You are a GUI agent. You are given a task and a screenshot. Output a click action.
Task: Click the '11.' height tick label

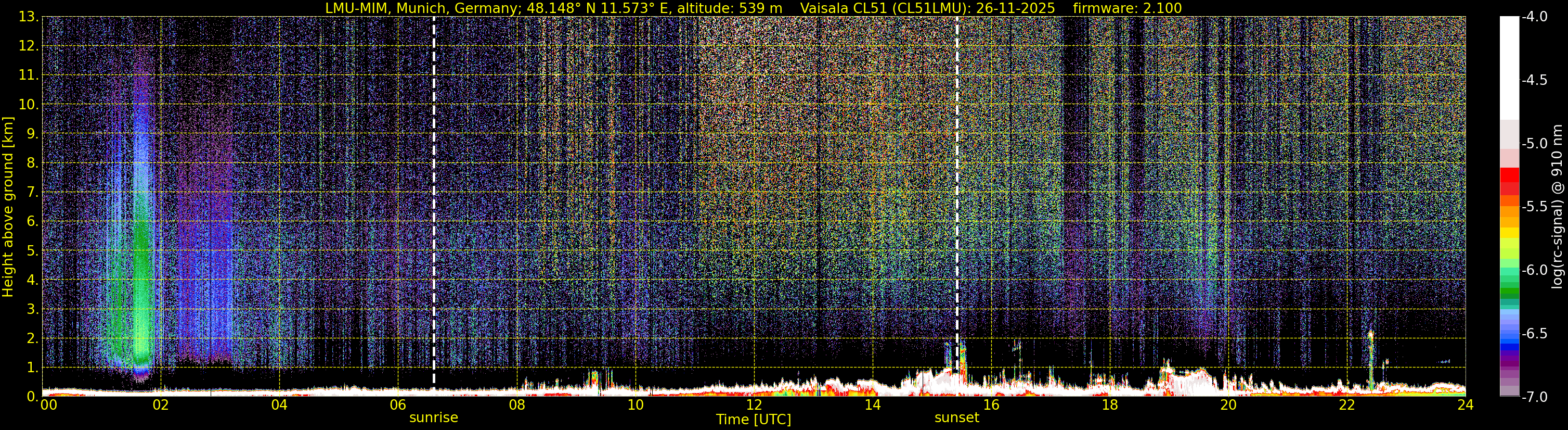click(x=29, y=75)
